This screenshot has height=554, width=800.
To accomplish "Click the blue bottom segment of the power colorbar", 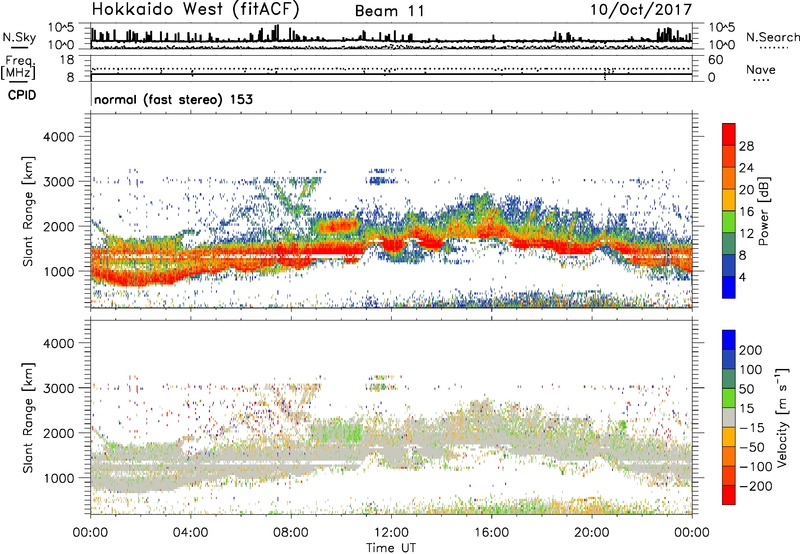I will [729, 287].
